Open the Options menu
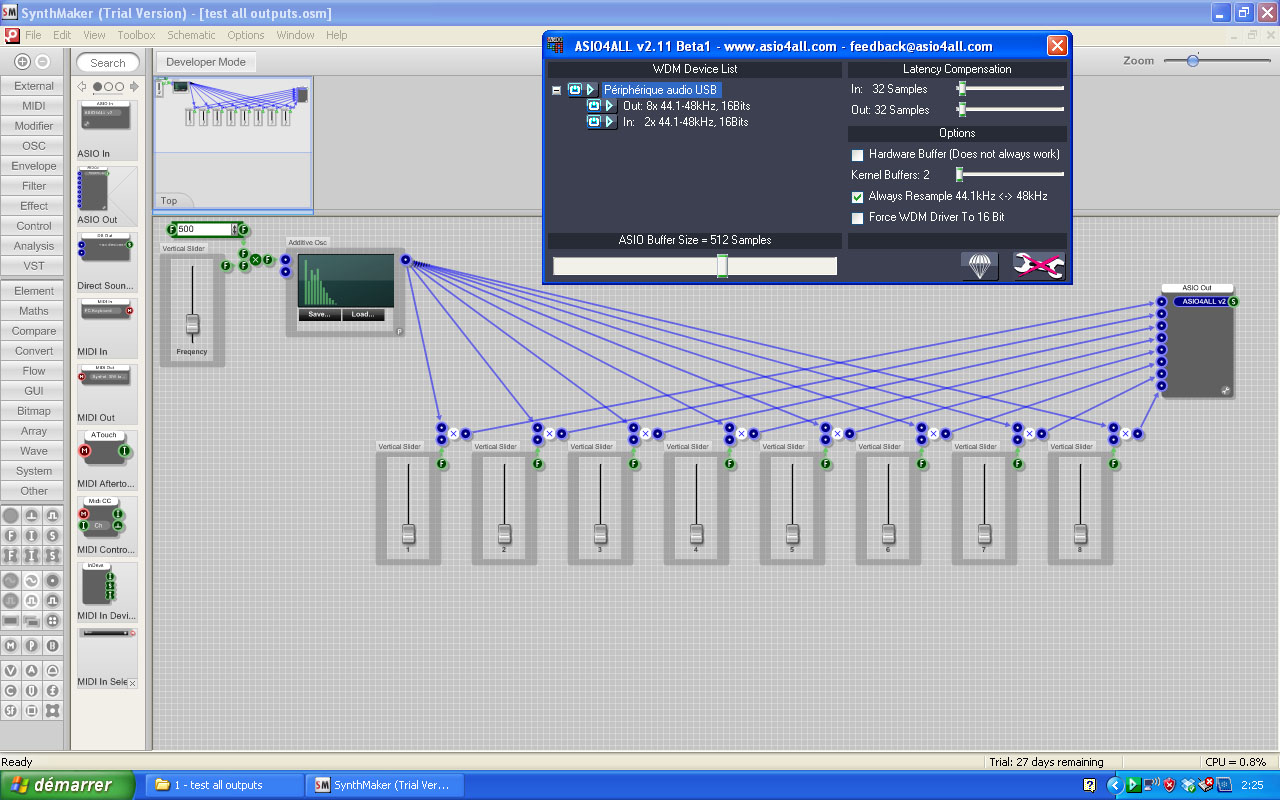 point(246,35)
